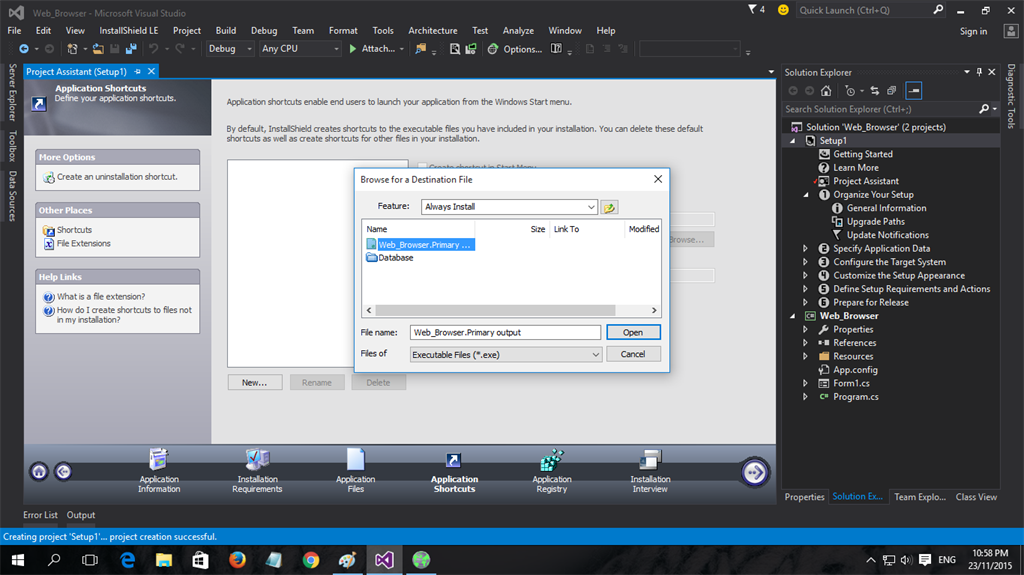Open the Analyze menu
This screenshot has width=1024, height=575.
(x=518, y=31)
